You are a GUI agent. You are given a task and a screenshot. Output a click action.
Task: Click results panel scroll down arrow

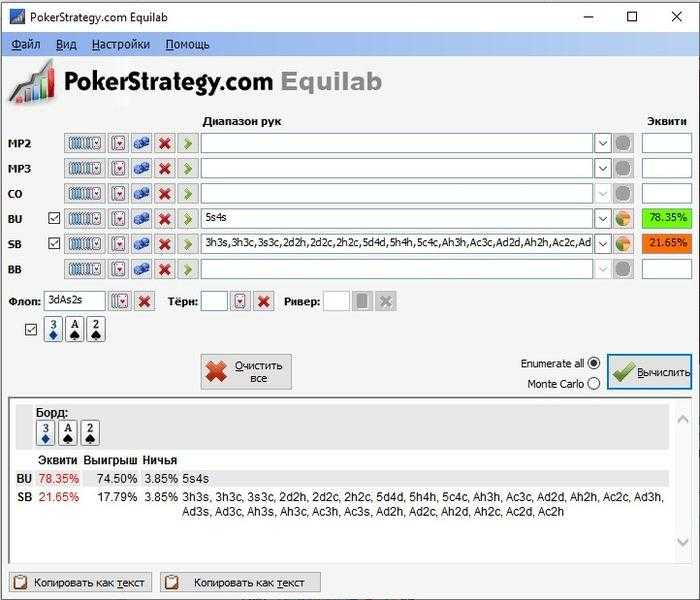click(x=683, y=542)
